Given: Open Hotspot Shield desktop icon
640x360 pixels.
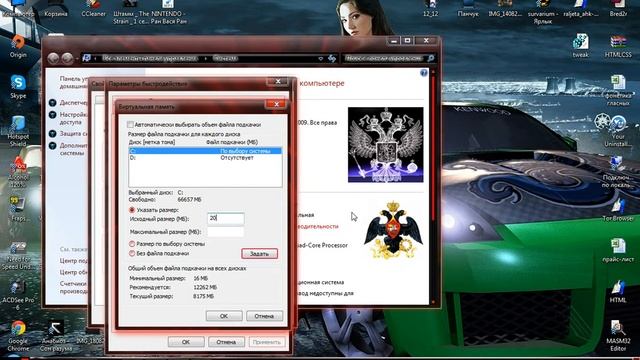Looking at the screenshot, I should click(x=18, y=131).
